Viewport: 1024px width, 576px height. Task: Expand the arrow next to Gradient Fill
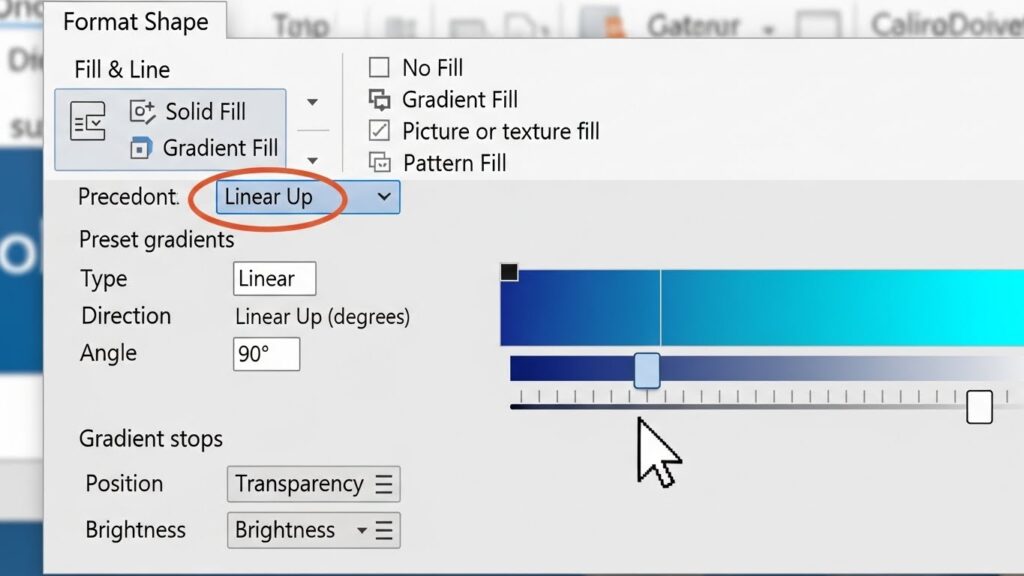(x=312, y=160)
